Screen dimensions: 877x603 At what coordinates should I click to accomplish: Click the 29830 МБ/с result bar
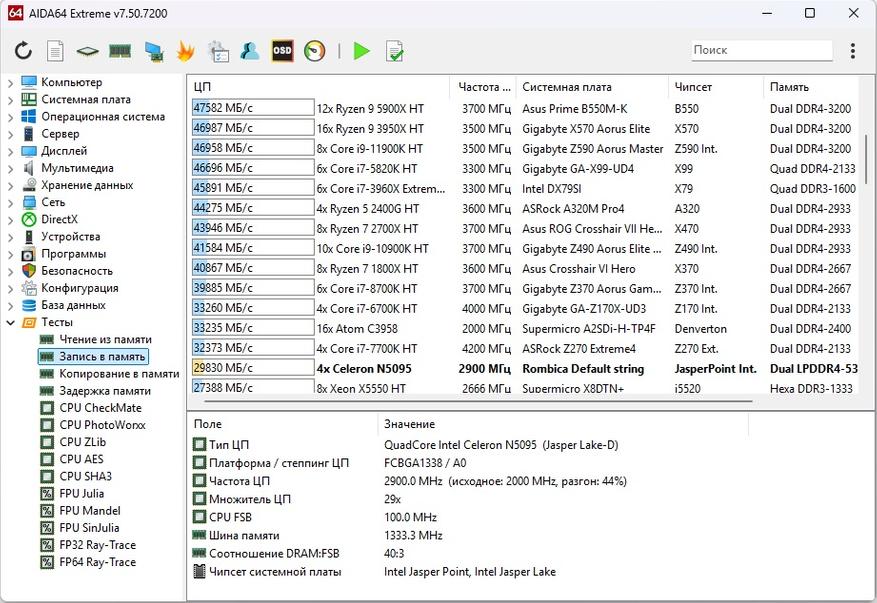[253, 368]
